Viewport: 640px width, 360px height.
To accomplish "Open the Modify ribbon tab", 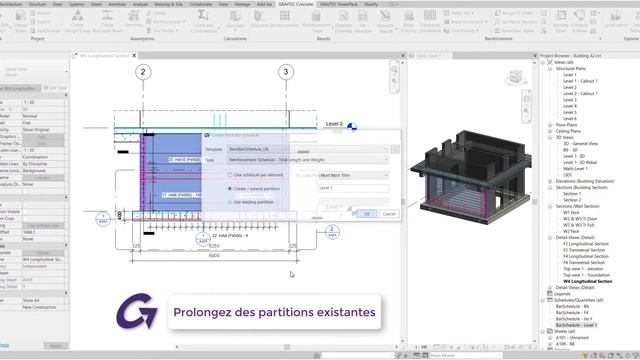I will tap(371, 4).
